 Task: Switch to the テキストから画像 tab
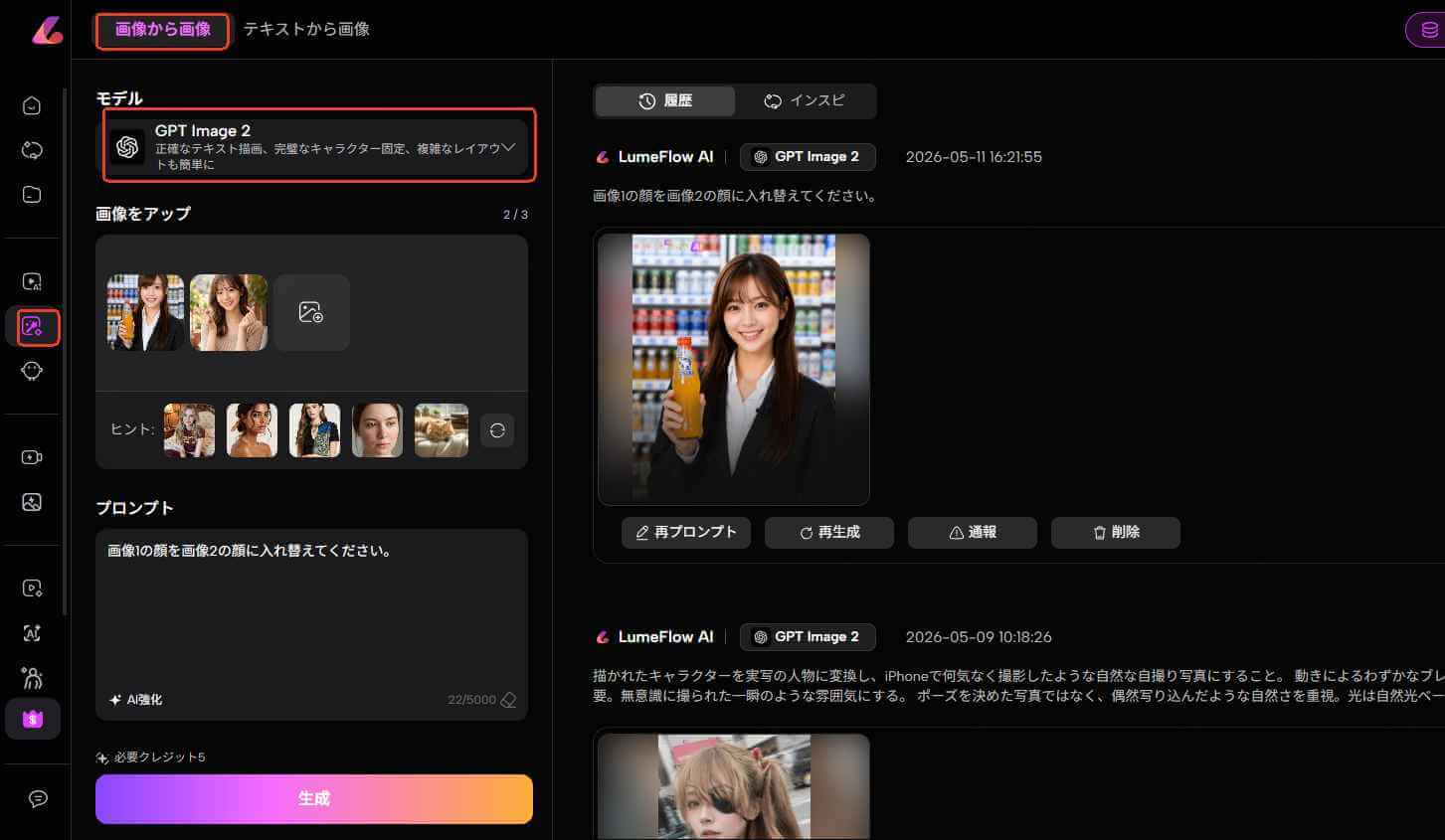click(x=306, y=30)
